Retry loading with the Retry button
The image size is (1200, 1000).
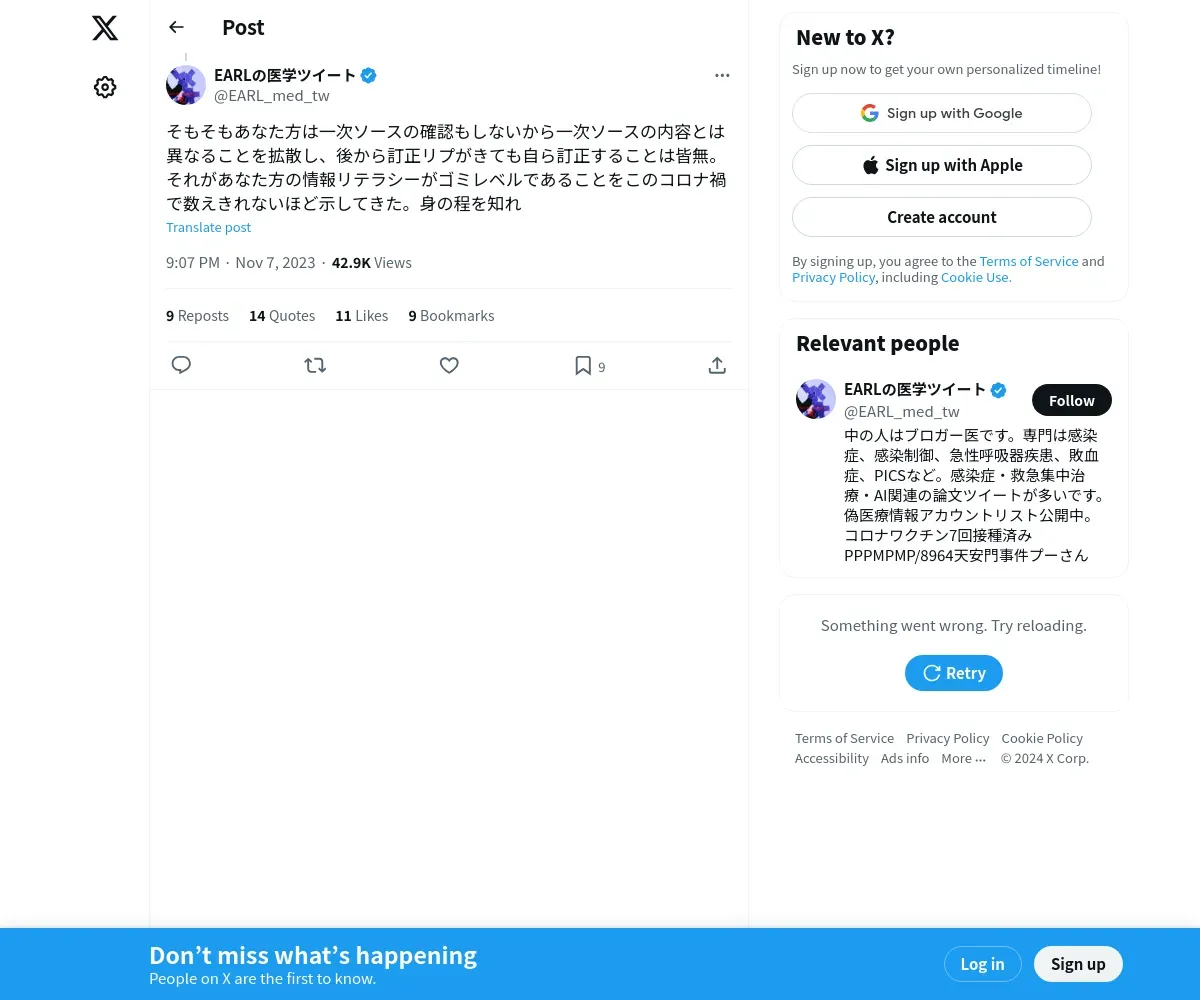coord(954,673)
